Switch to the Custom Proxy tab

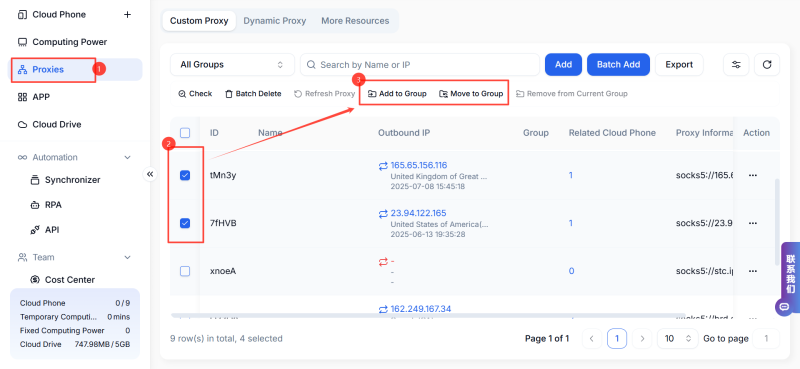click(199, 21)
